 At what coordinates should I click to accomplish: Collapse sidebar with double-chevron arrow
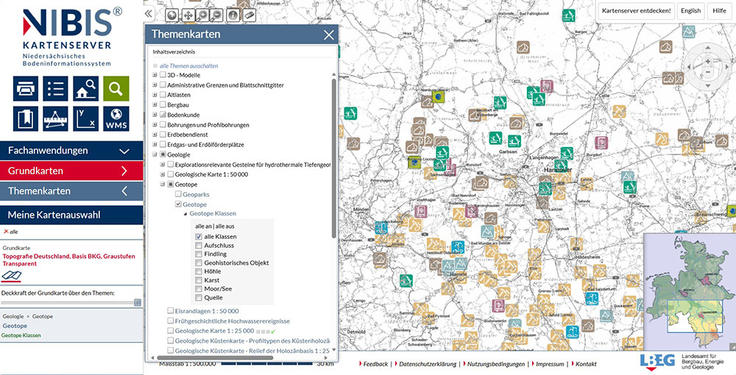pos(148,14)
